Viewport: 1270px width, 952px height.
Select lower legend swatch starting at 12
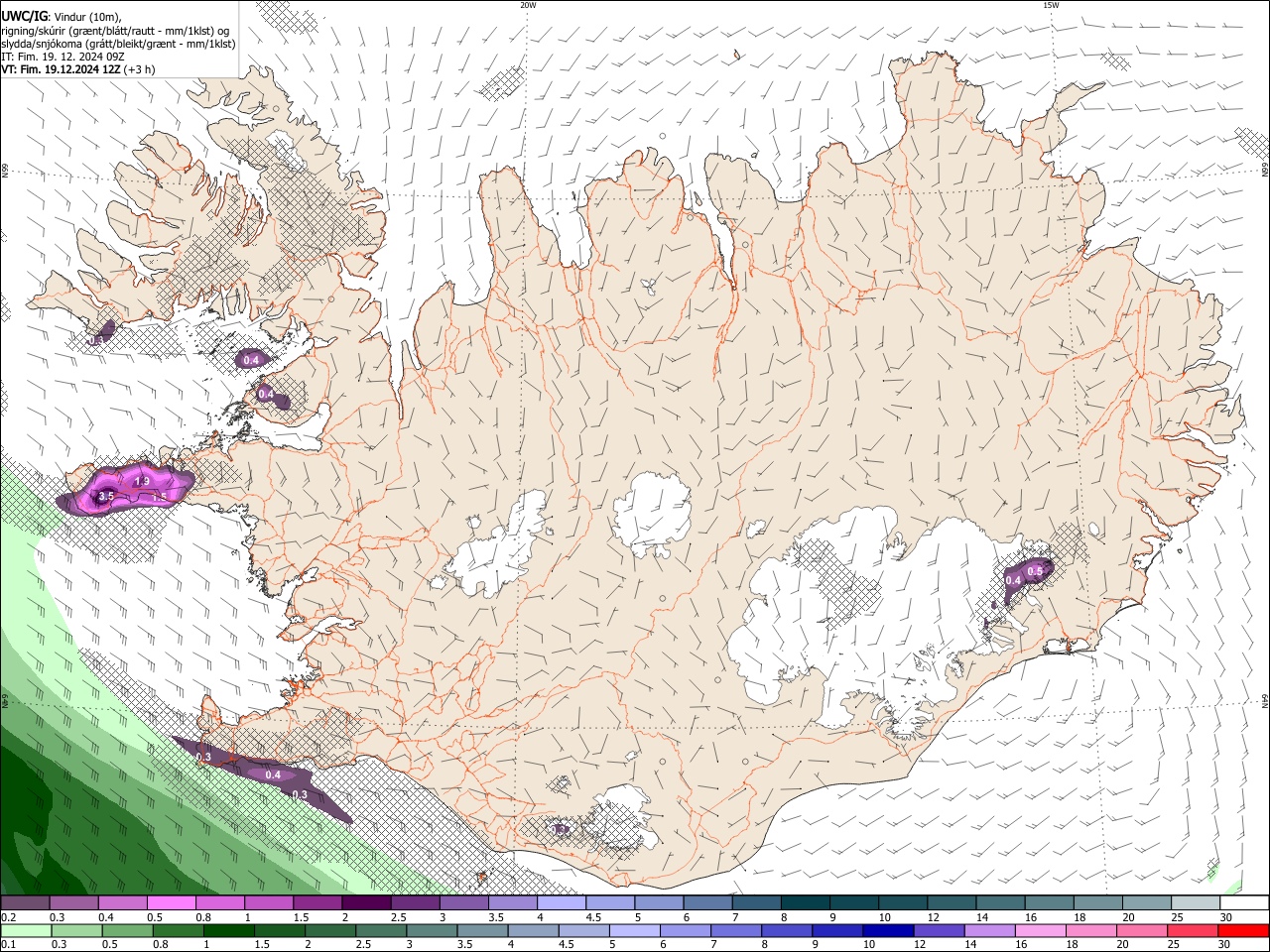click(x=939, y=931)
